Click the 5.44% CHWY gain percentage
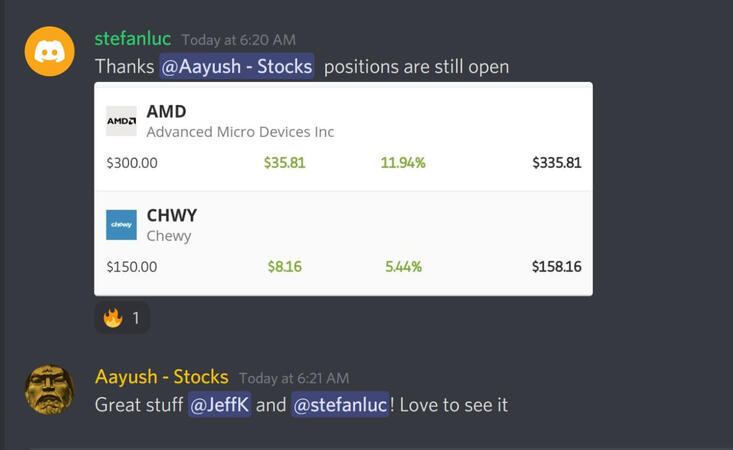The width and height of the screenshot is (733, 450). [403, 267]
